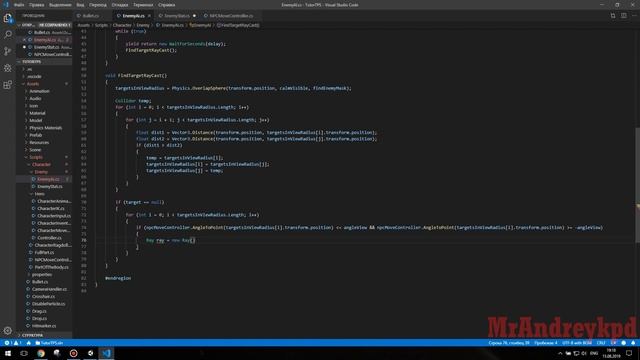Image resolution: width=640 pixels, height=360 pixels.
Task: Click the editor layout icon near top right
Action: click(624, 16)
